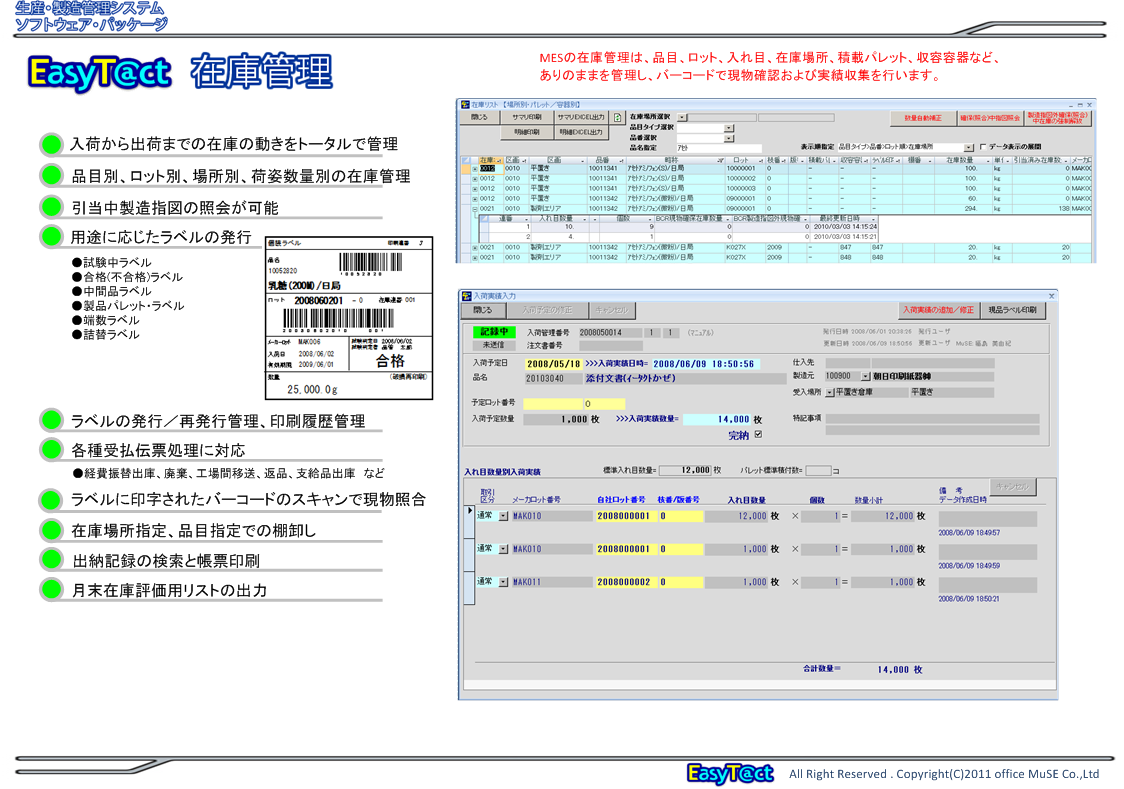This screenshot has width=1124, height=789.
Task: Click 数量自動補正 button
Action: click(x=923, y=118)
